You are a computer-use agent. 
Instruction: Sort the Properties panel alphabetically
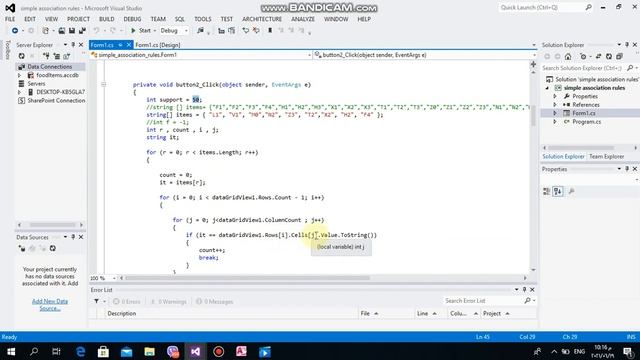[558, 191]
